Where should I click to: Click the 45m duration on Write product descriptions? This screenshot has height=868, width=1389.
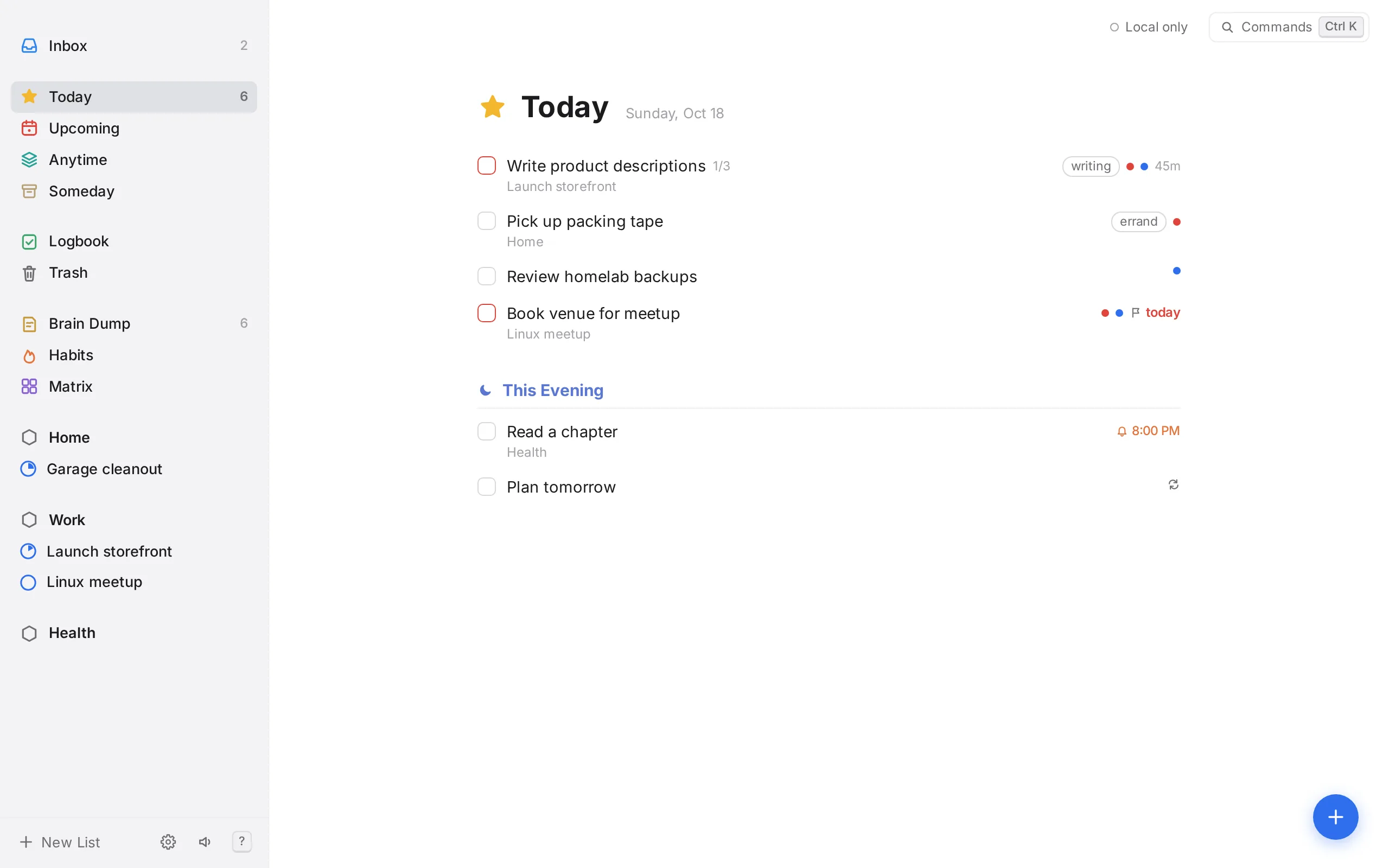click(x=1167, y=166)
